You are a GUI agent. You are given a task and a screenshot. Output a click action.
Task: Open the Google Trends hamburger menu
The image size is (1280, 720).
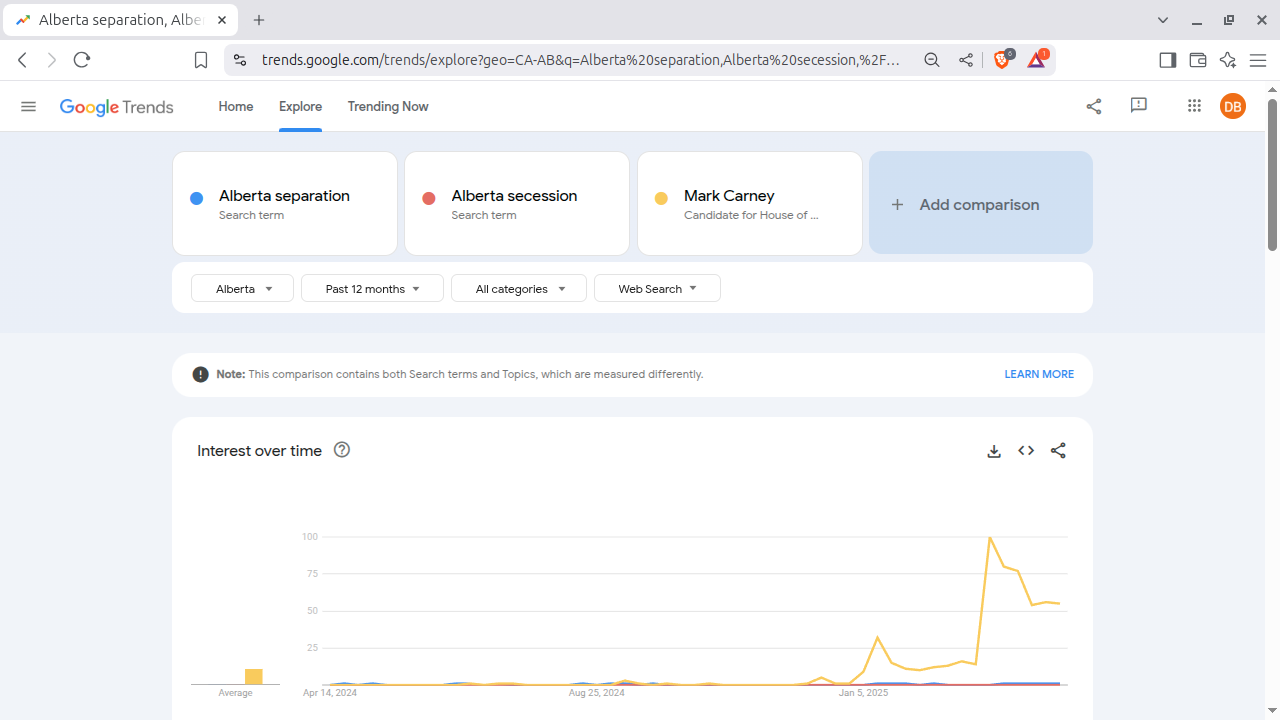[x=28, y=106]
